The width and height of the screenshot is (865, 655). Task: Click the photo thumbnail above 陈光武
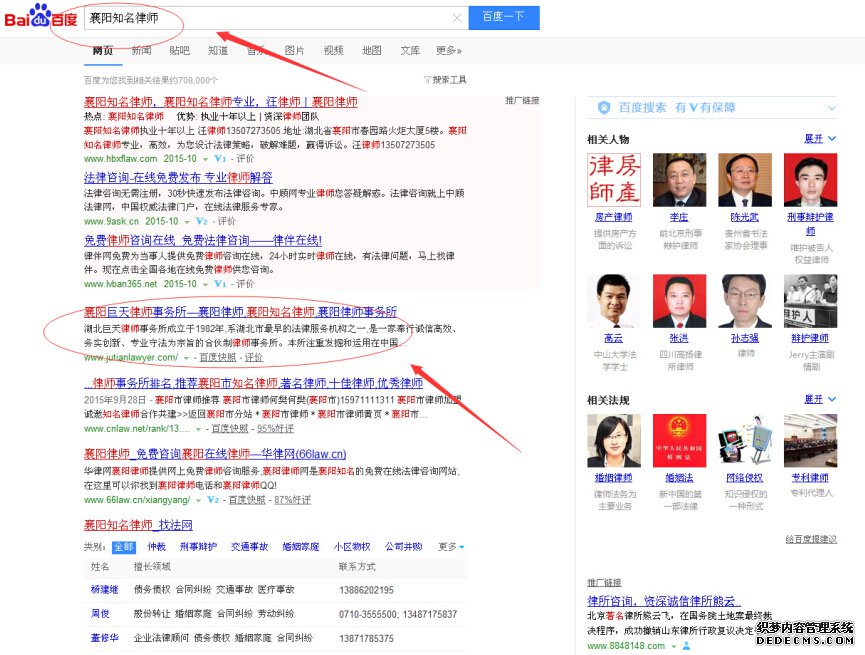(x=745, y=180)
